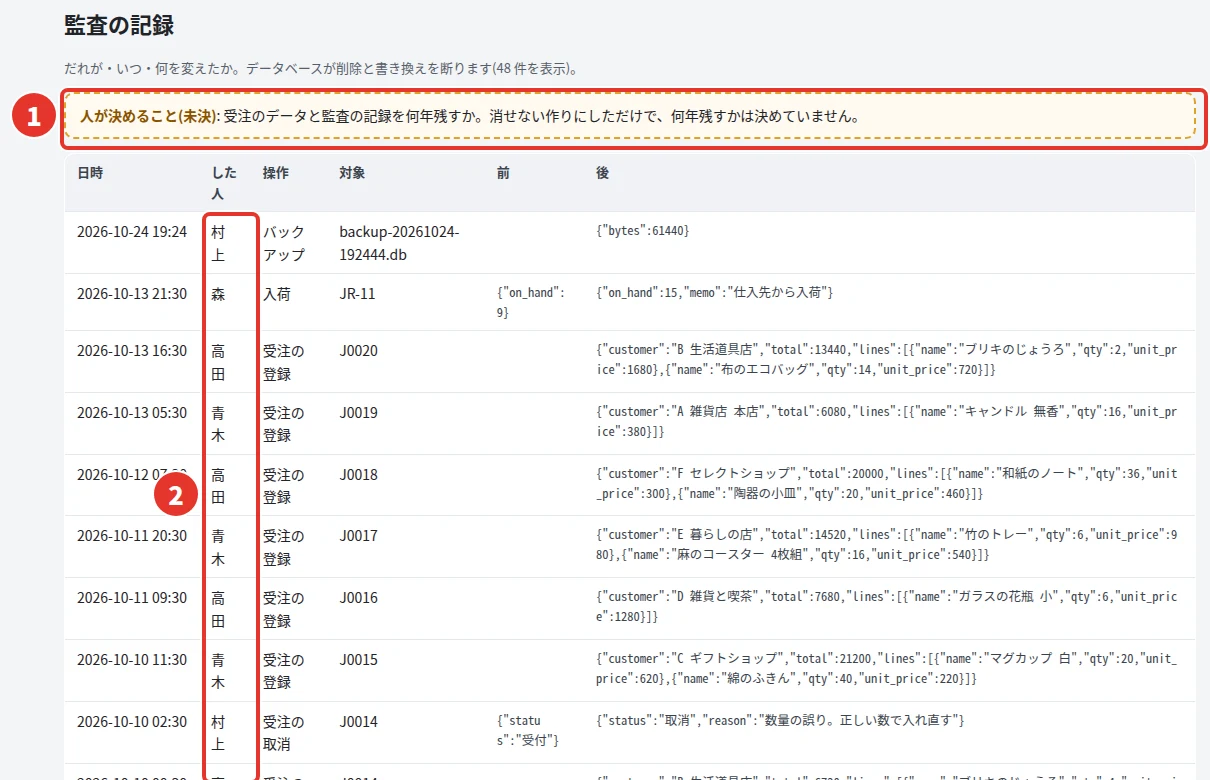The width and height of the screenshot is (1210, 780).
Task: Click 受注の登録 in the J0018 row
Action: [x=283, y=486]
